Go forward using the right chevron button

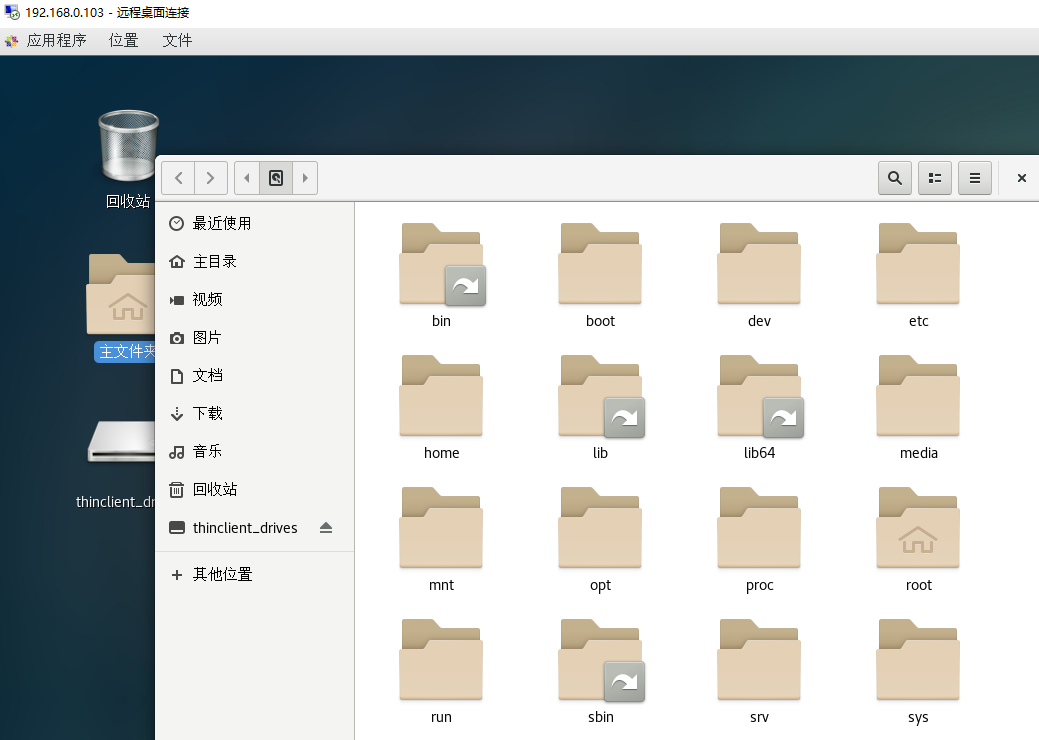(x=210, y=178)
